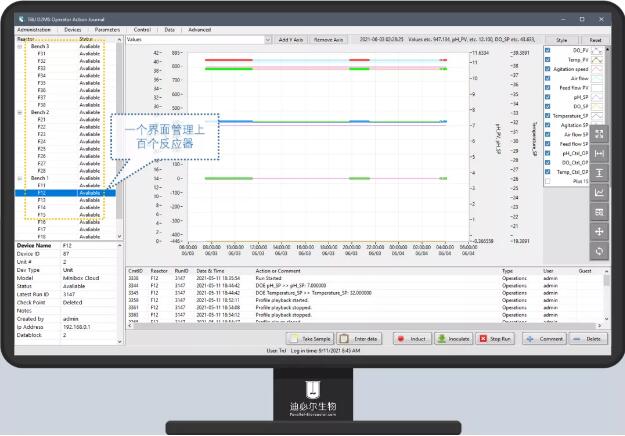Click the Style button
Screen dimensions: 625x436
[x=561, y=40]
